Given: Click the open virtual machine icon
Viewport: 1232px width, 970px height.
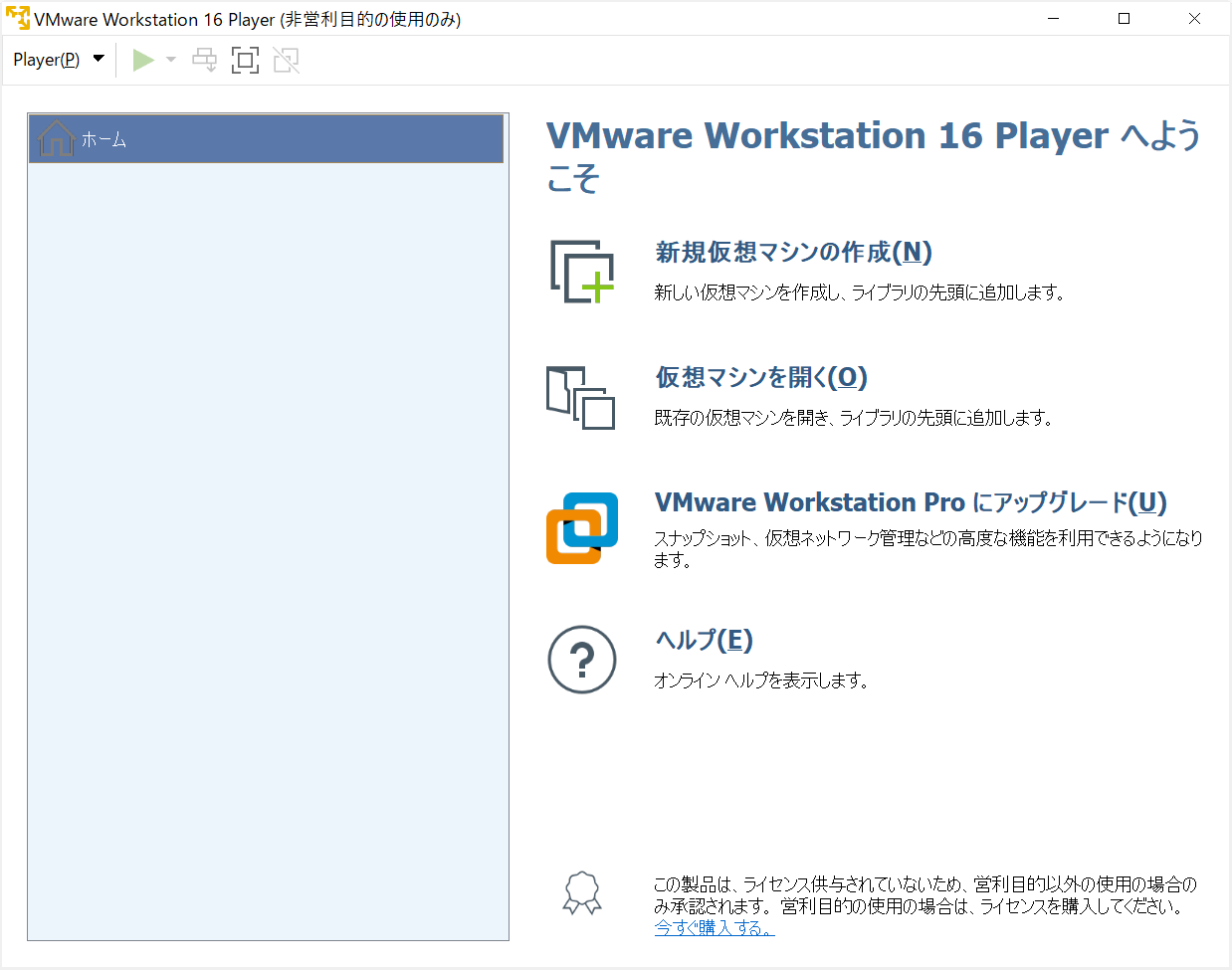Looking at the screenshot, I should click(x=581, y=397).
